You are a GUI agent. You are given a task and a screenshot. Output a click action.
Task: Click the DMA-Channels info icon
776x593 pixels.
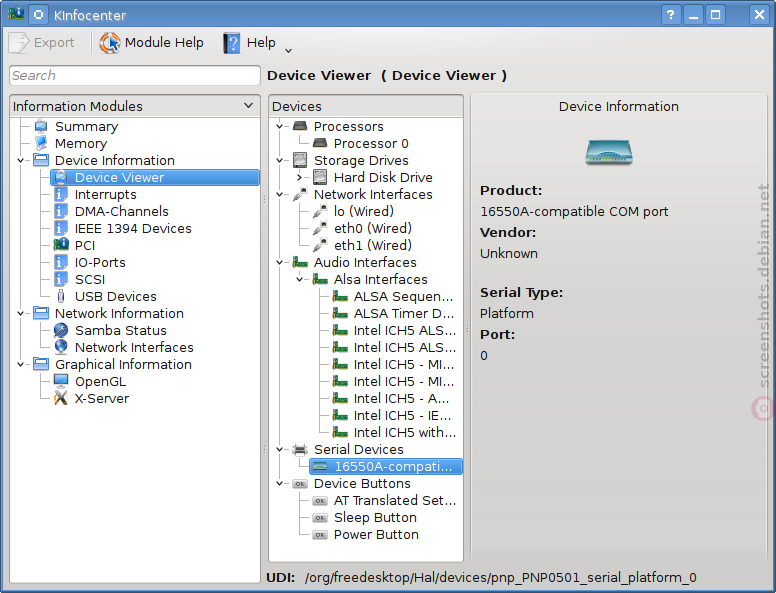pyautogui.click(x=61, y=211)
